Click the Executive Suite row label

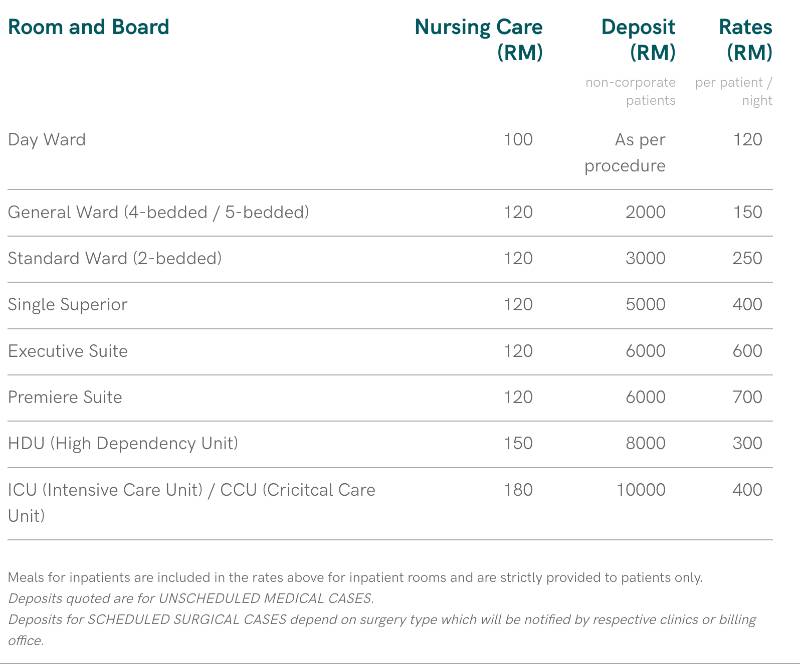coord(67,351)
